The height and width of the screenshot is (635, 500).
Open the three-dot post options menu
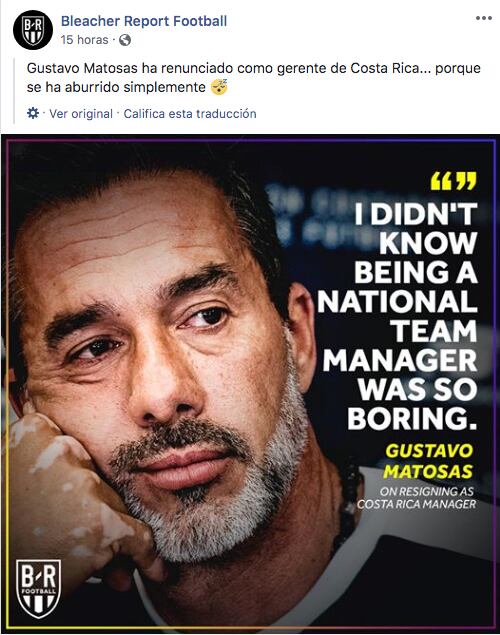pos(484,18)
